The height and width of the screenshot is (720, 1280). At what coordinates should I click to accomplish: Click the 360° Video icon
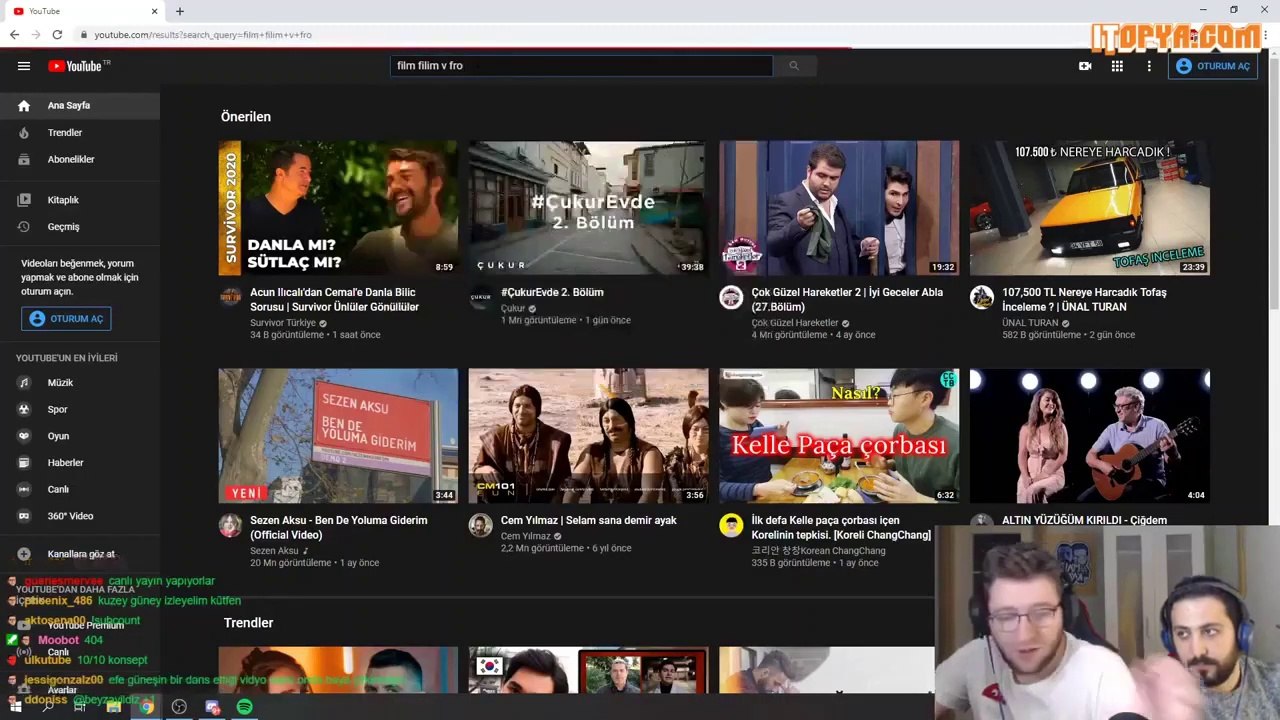24,516
